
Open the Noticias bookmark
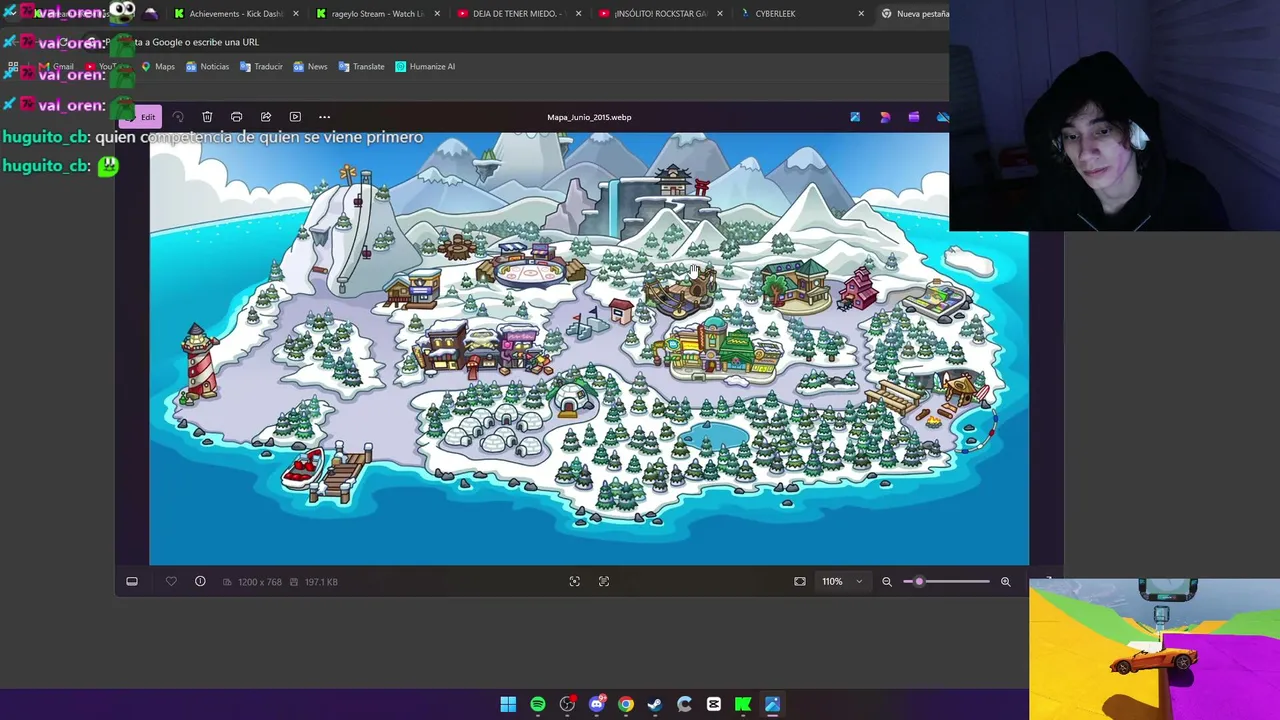click(207, 66)
